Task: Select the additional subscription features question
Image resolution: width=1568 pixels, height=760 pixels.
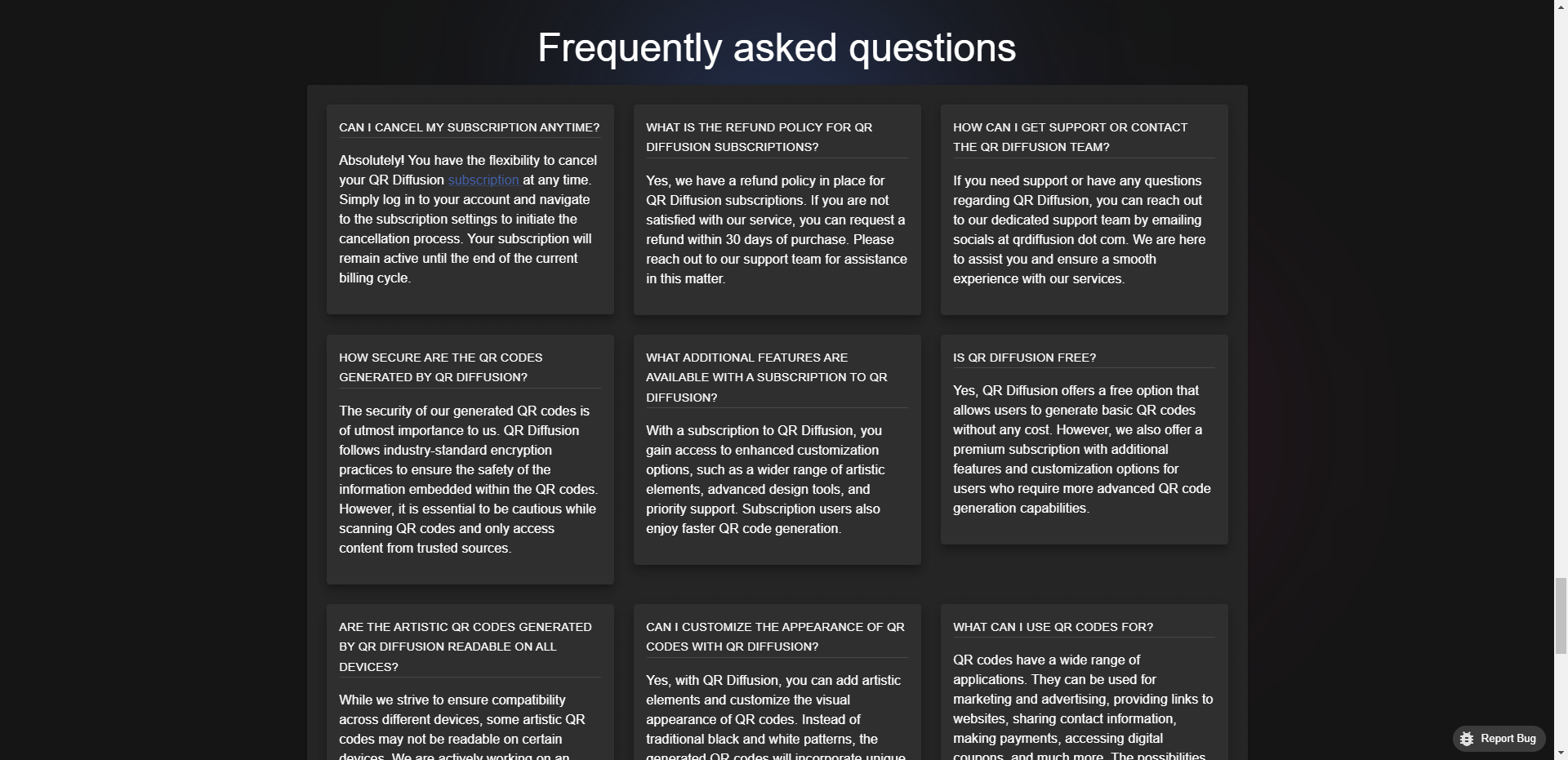Action: [x=767, y=377]
